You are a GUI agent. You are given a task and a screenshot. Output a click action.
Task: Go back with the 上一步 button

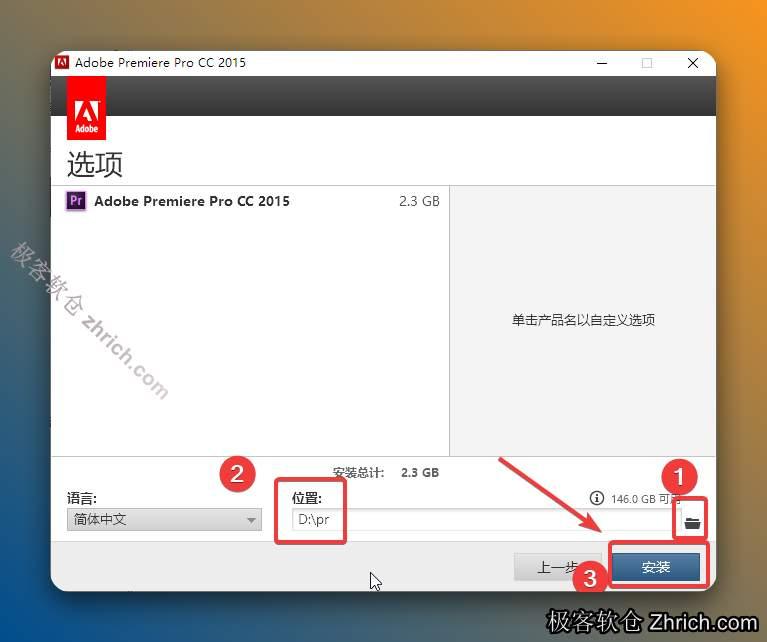557,567
